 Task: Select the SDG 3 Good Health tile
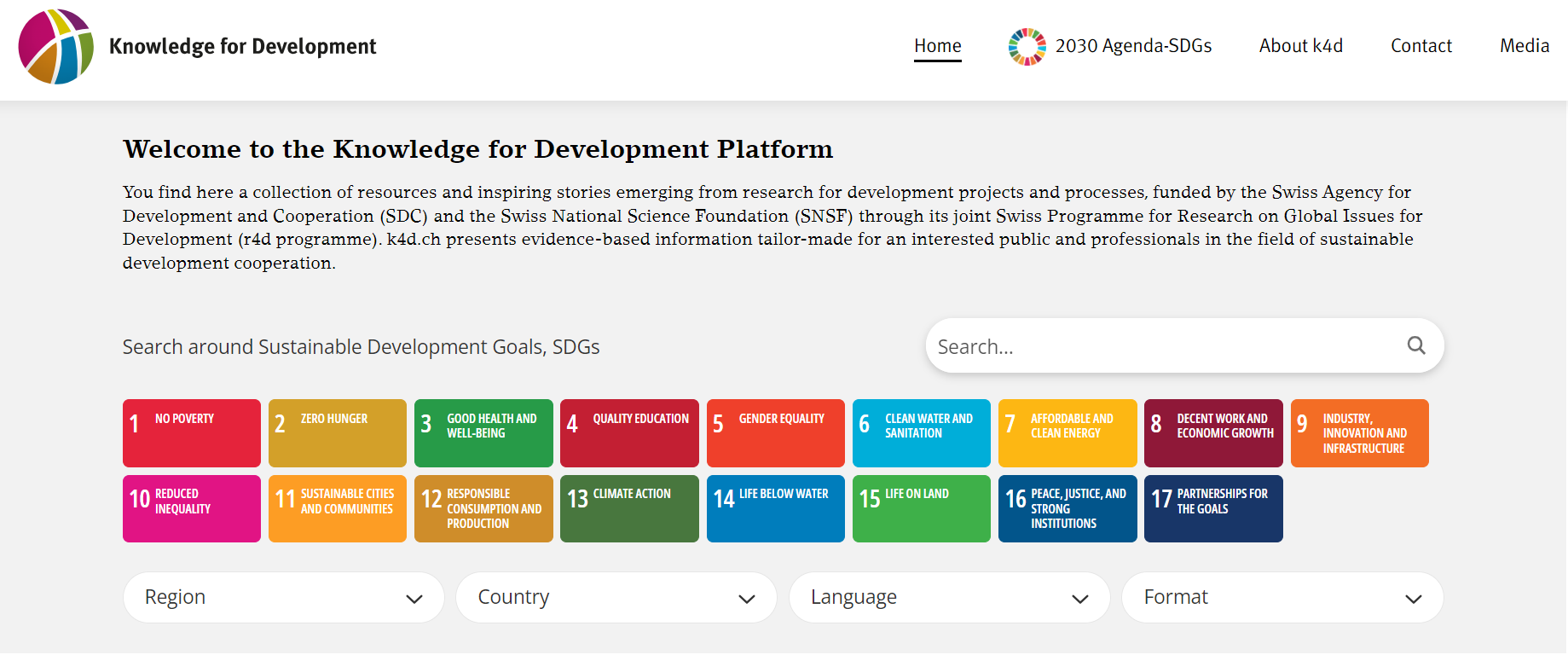click(x=483, y=432)
